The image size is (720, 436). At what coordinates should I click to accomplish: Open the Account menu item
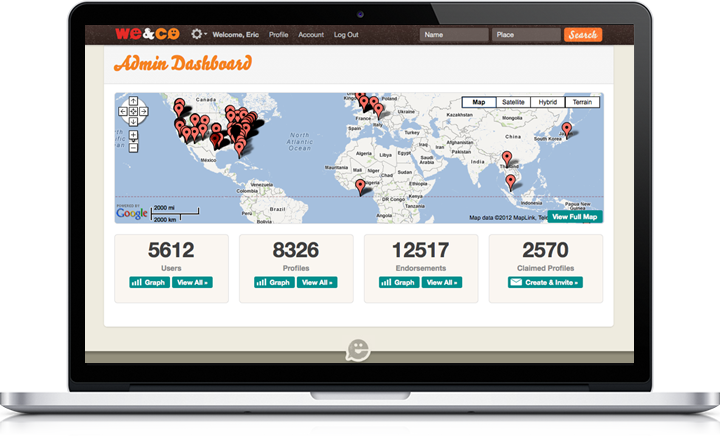click(x=311, y=35)
